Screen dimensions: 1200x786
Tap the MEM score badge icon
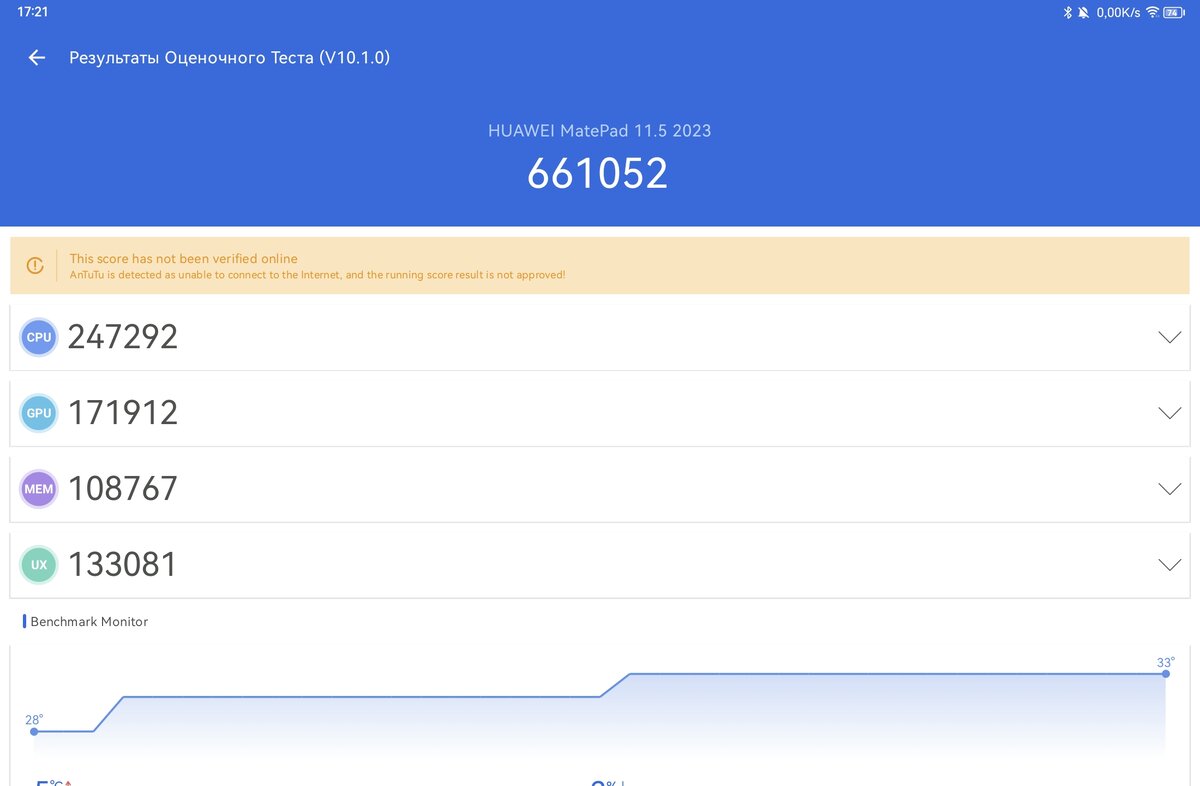click(39, 489)
